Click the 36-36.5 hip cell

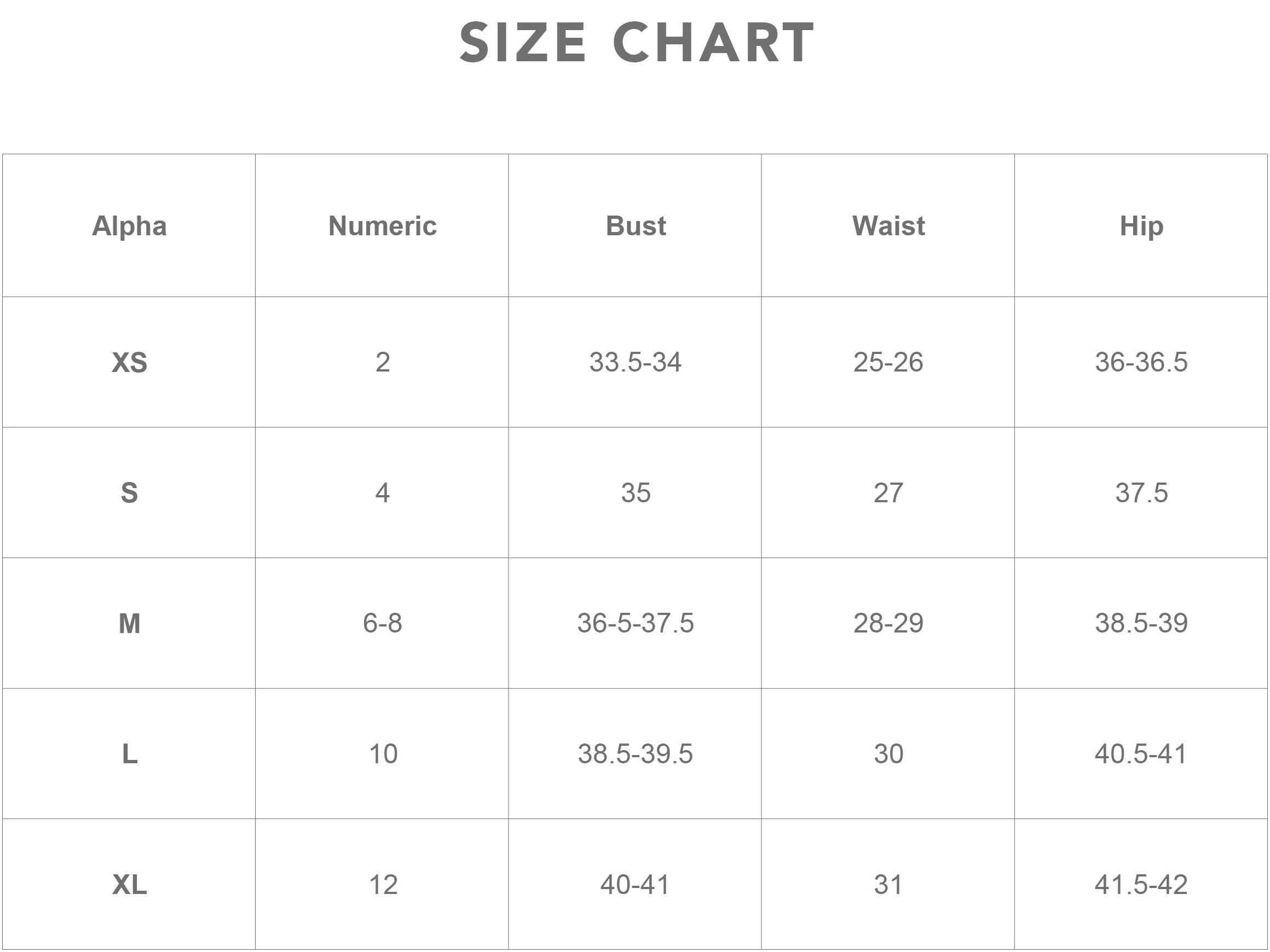coord(1141,363)
